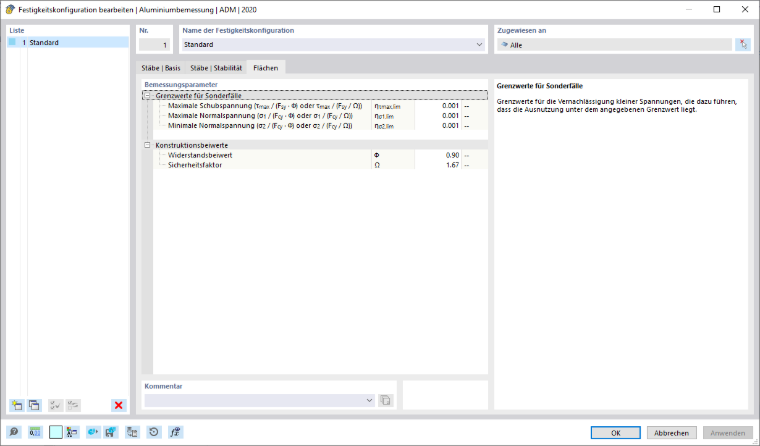The height and width of the screenshot is (446, 760).
Task: Click the multicolor selection dialog icon
Action: coord(72,432)
